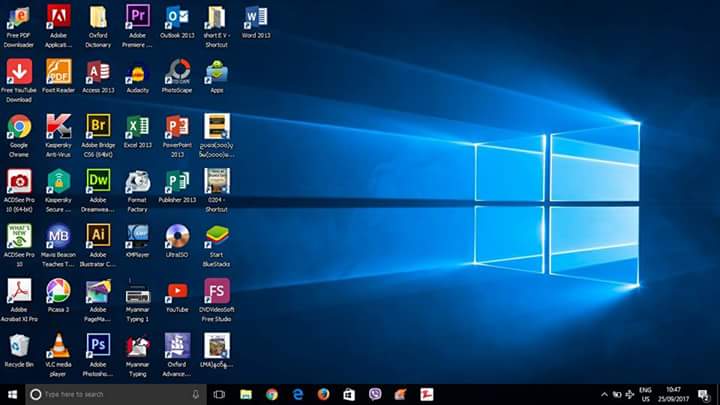Select the 0204 - Shortcut icon
The image size is (720, 405).
click(x=217, y=190)
